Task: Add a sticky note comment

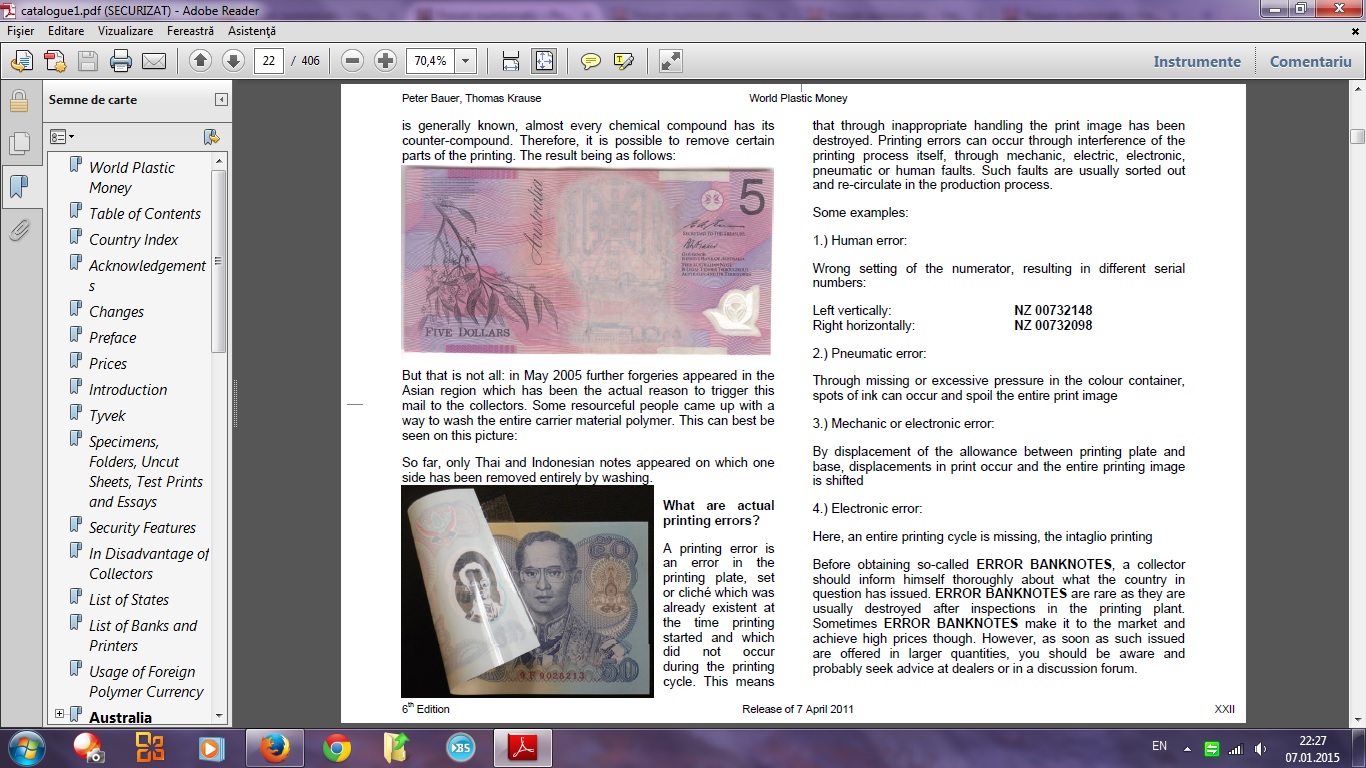Action: tap(591, 61)
